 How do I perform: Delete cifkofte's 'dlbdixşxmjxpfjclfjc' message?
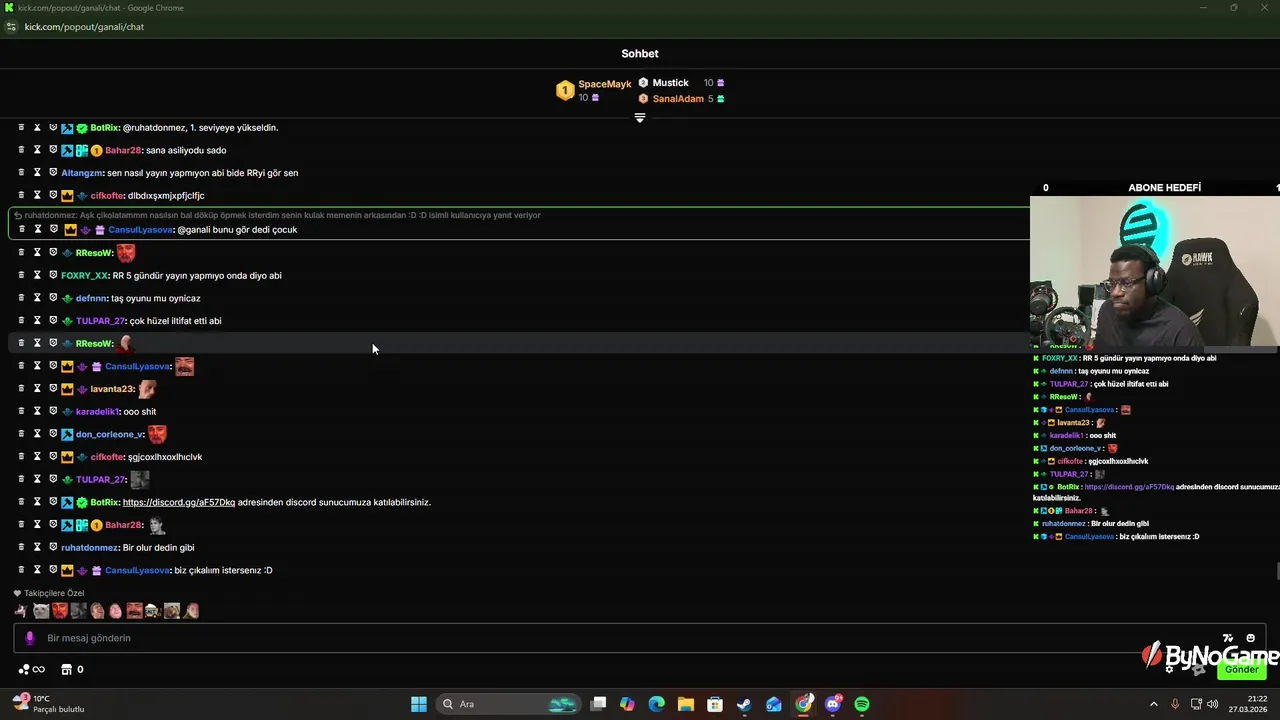tap(21, 196)
